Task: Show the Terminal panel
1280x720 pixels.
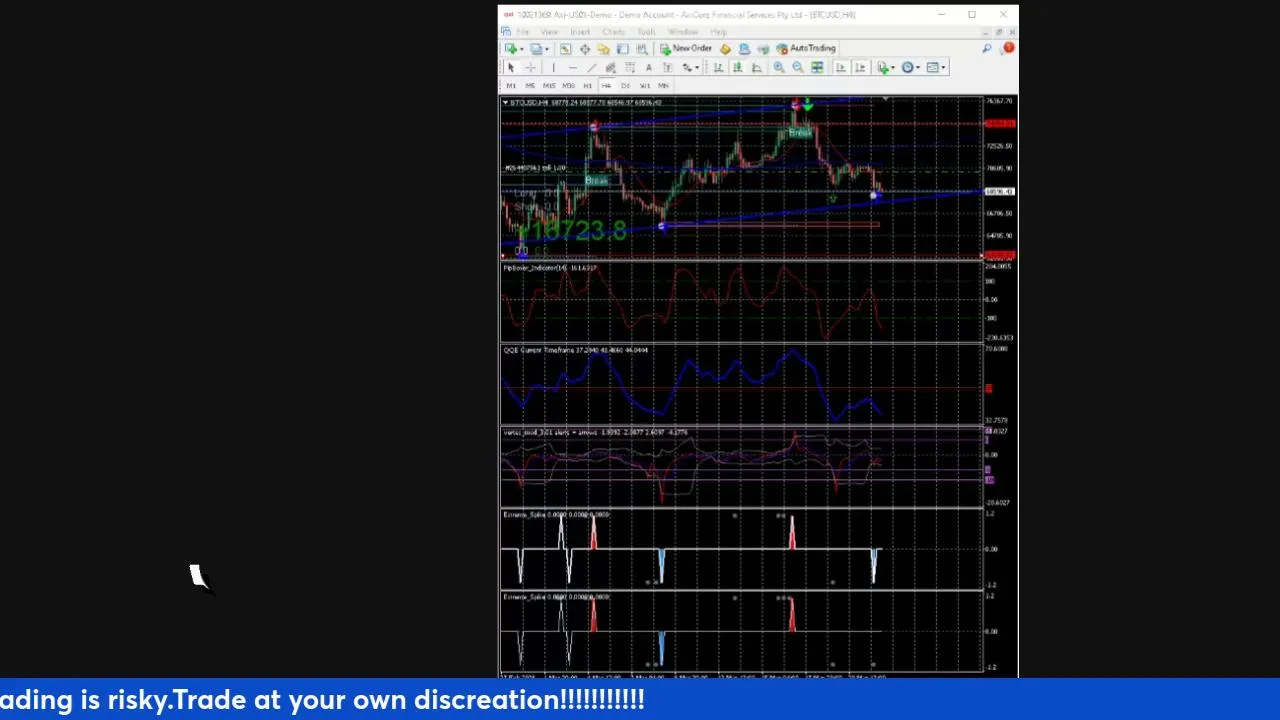Action: click(622, 49)
